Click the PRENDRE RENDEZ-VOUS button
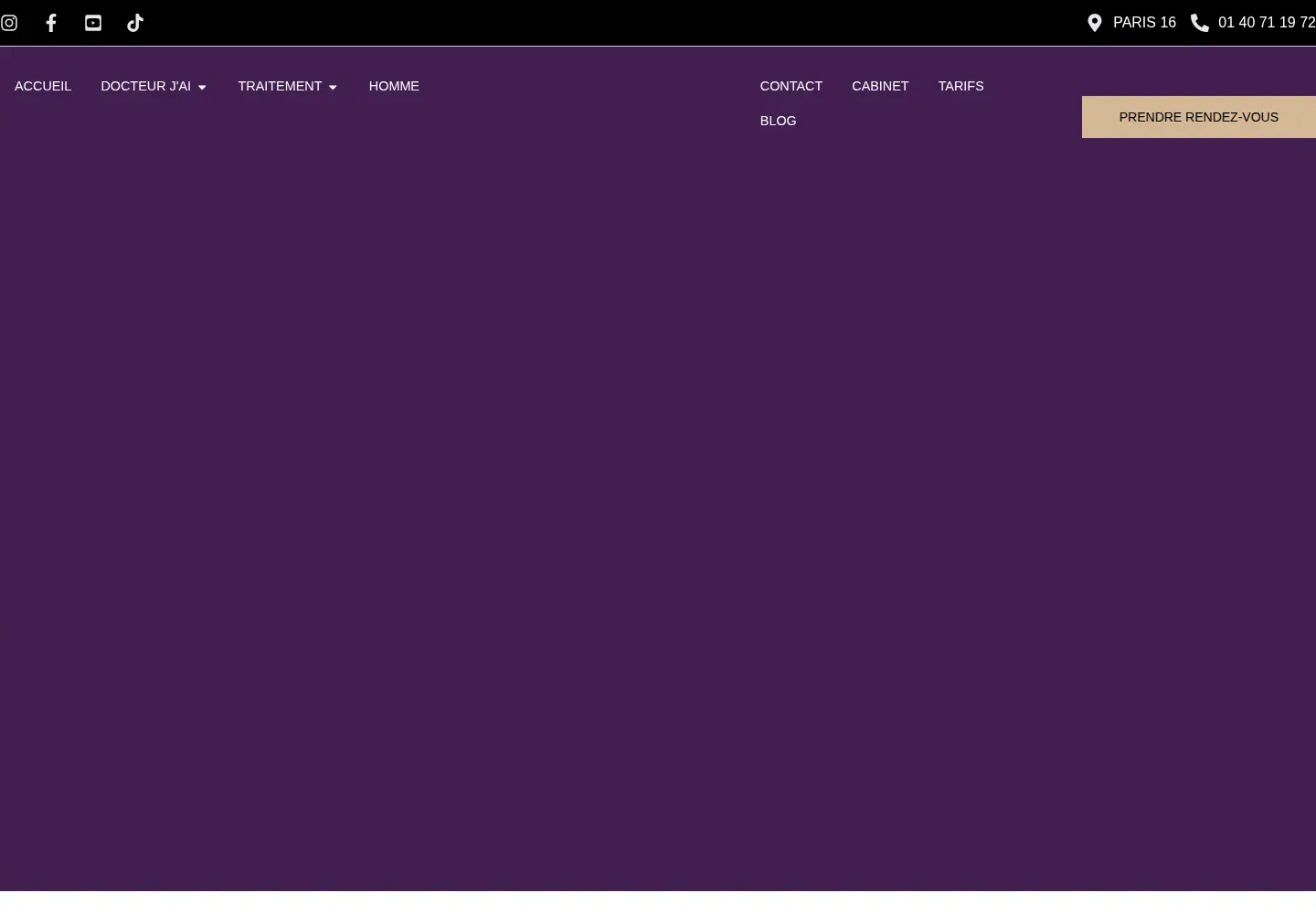The height and width of the screenshot is (914, 1316). [x=1199, y=117]
